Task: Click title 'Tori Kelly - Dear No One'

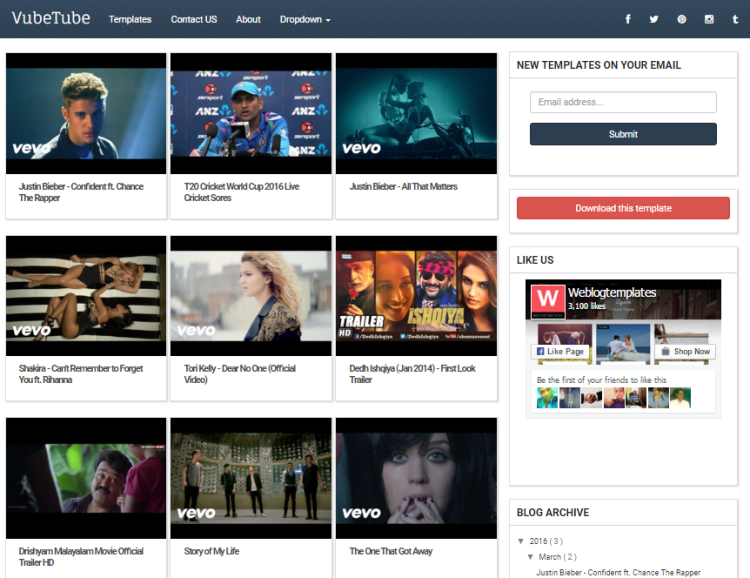Action: point(240,374)
